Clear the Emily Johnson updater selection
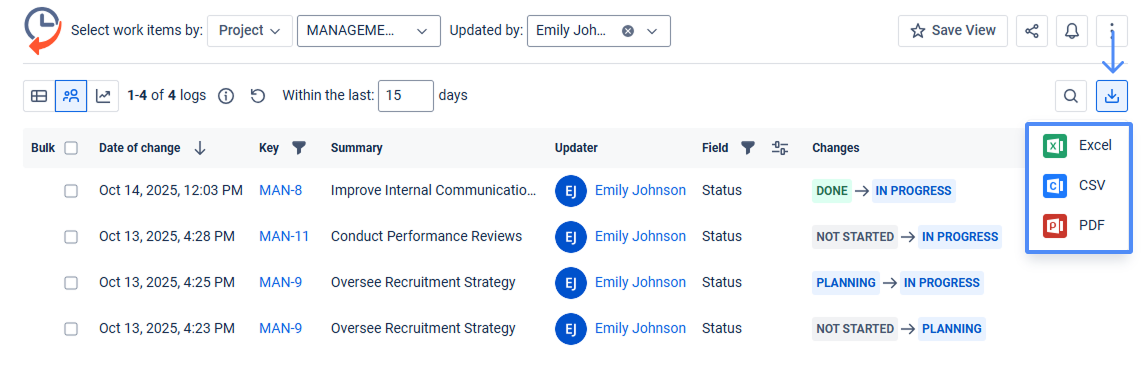This screenshot has width=1146, height=371. tap(628, 31)
